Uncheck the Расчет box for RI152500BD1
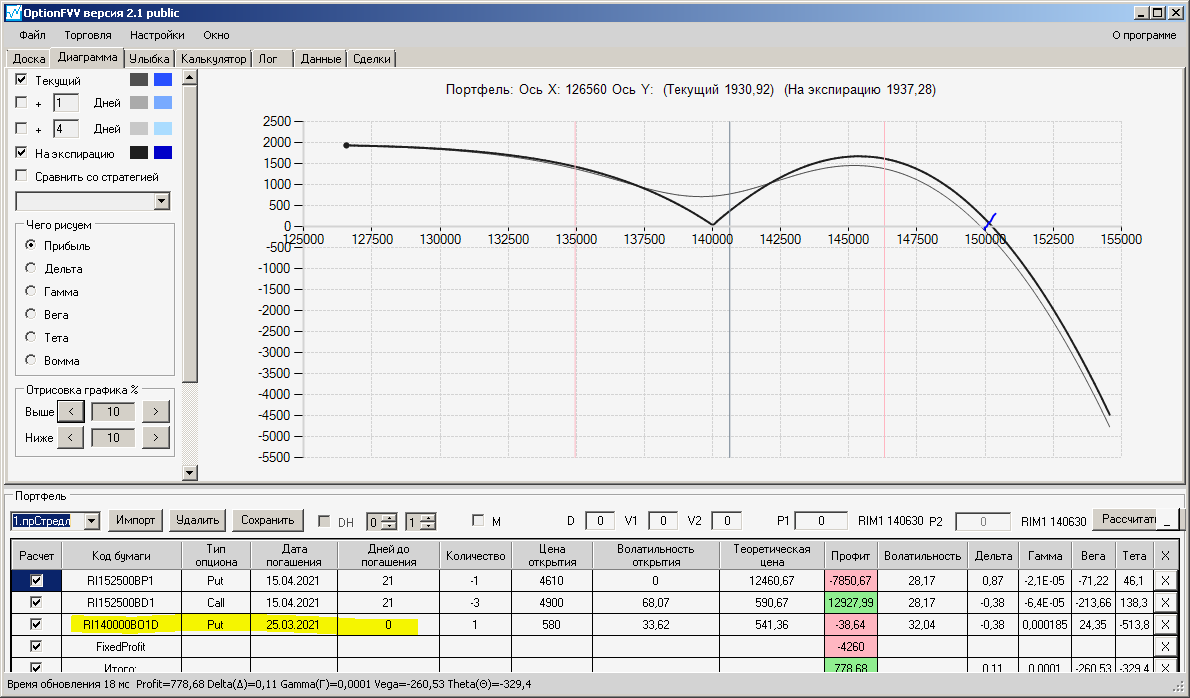 36,602
